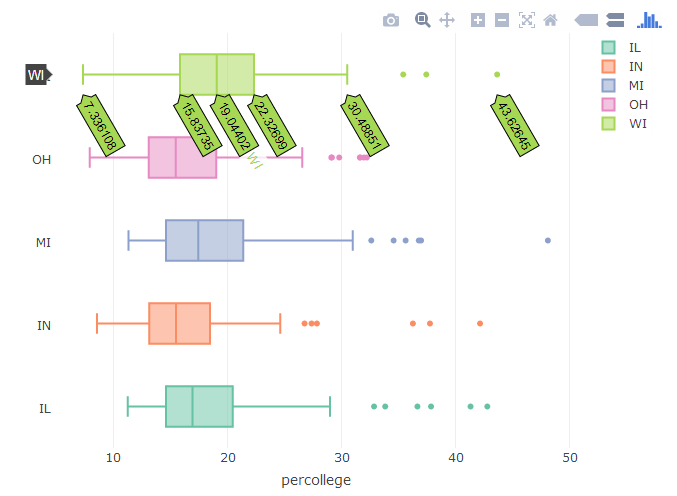Image resolution: width=677 pixels, height=496 pixels.
Task: Download plot as PNG camera icon
Action: coord(391,20)
